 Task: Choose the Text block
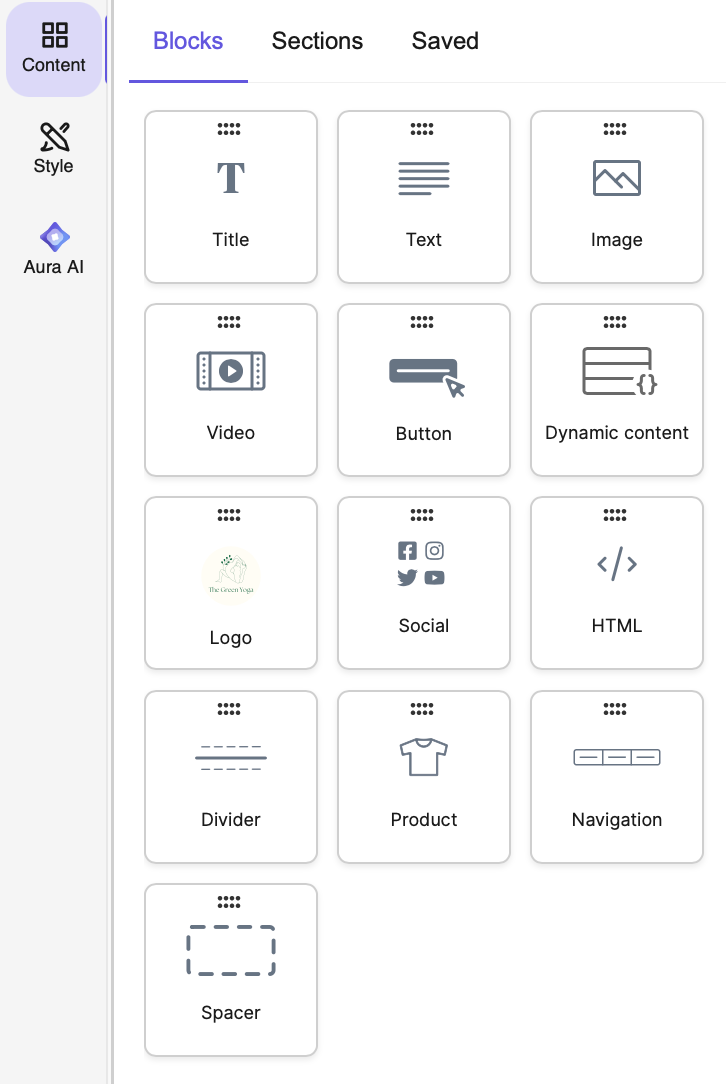pyautogui.click(x=424, y=197)
